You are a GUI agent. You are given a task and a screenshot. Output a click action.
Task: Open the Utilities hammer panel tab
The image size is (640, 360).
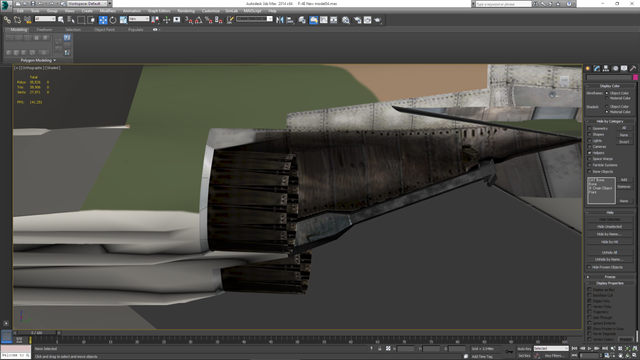633,69
